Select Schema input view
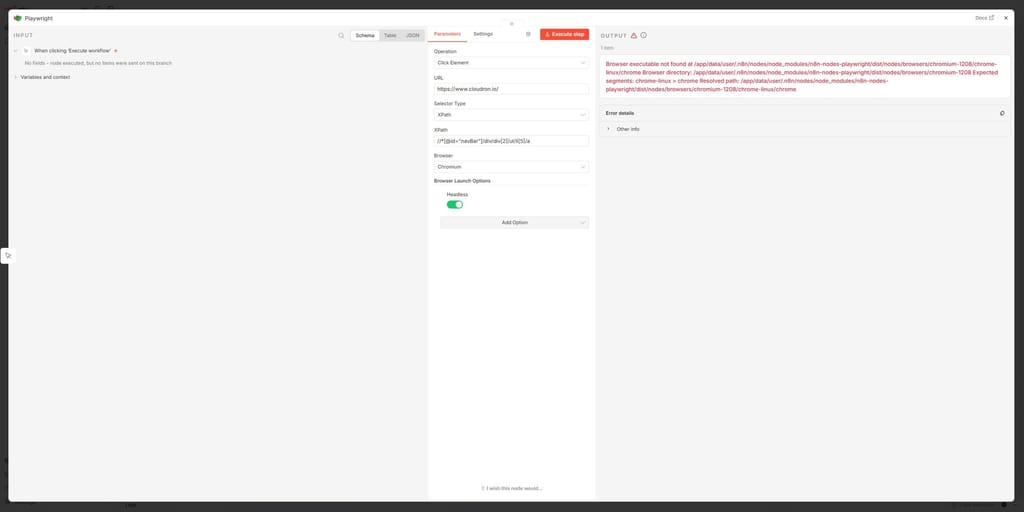The image size is (1024, 512). coord(365,35)
